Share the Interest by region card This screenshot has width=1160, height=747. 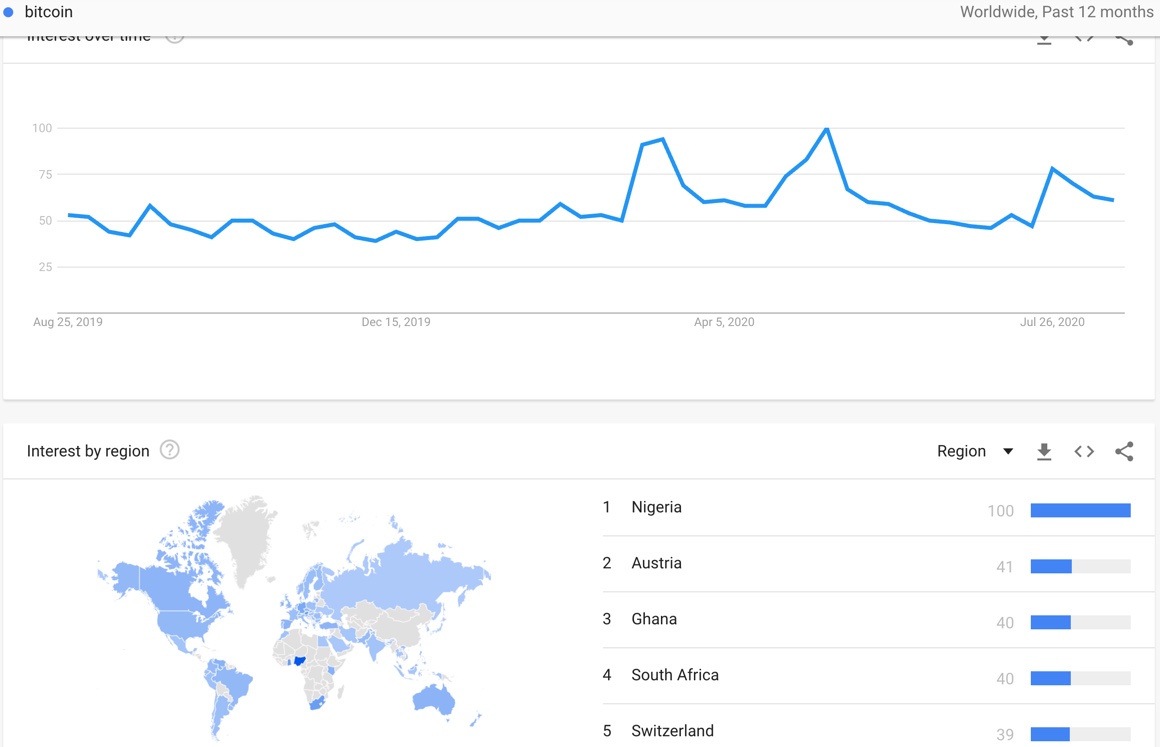[x=1124, y=451]
